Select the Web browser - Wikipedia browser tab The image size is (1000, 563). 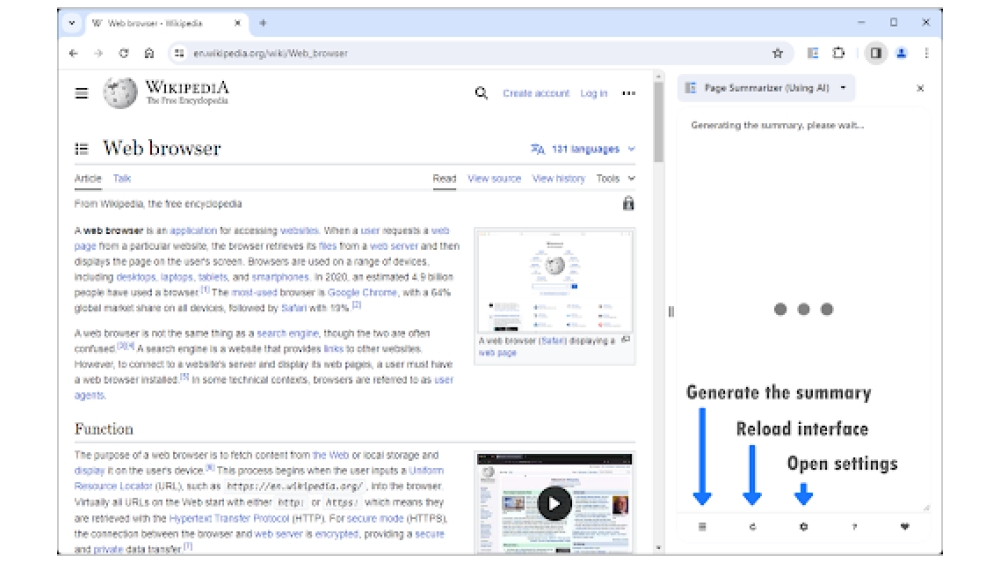[x=166, y=24]
